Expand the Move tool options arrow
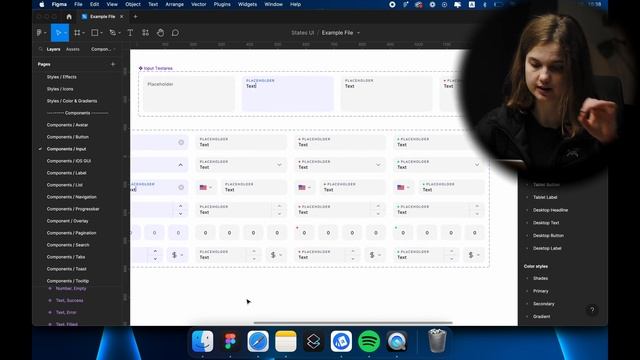This screenshot has width=640, height=360. pyautogui.click(x=65, y=33)
